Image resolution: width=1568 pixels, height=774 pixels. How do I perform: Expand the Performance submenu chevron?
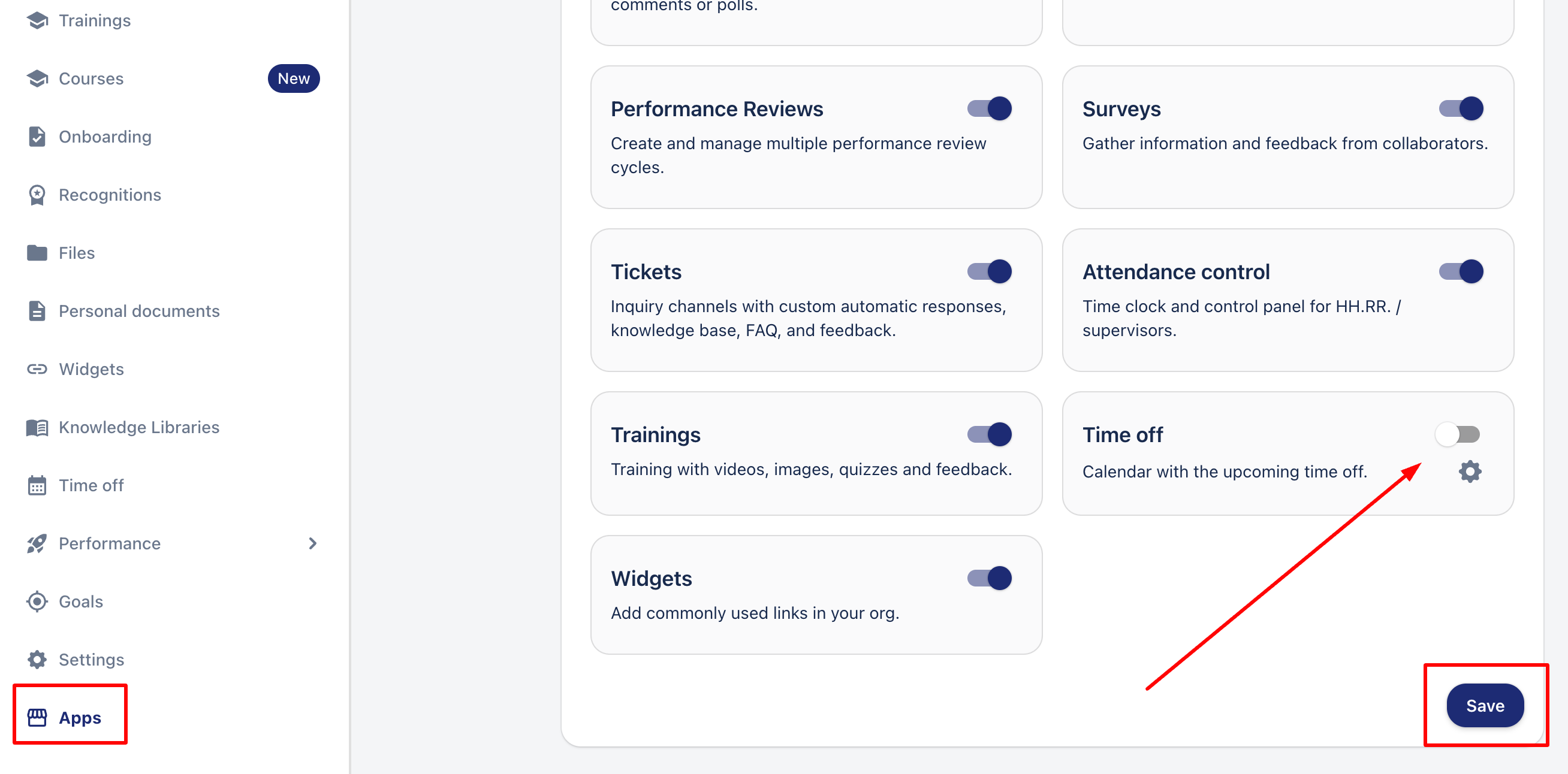coord(312,543)
